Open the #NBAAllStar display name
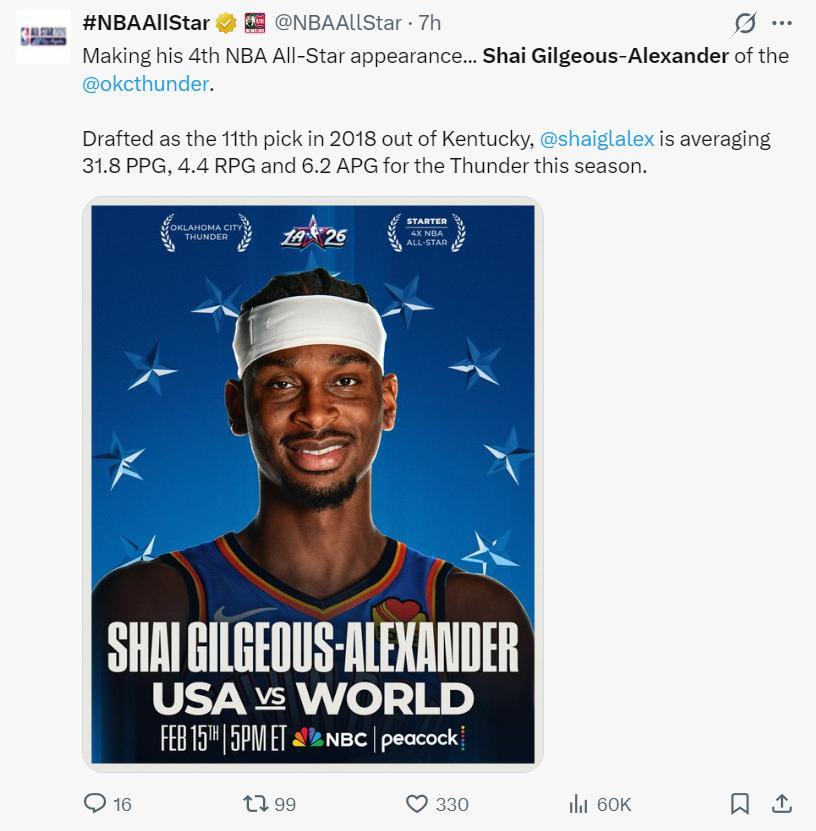 (146, 23)
